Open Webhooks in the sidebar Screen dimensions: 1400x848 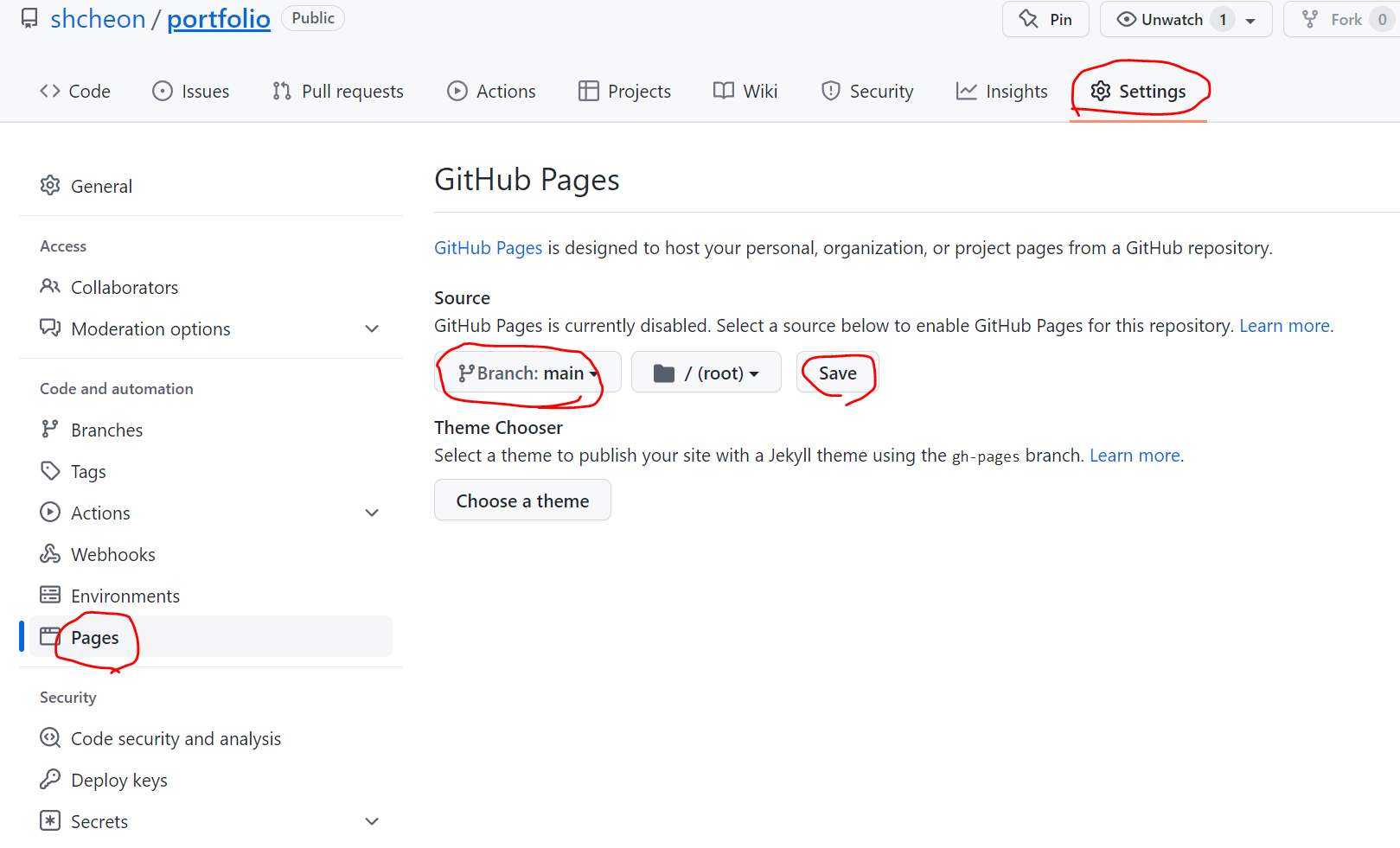211,554
